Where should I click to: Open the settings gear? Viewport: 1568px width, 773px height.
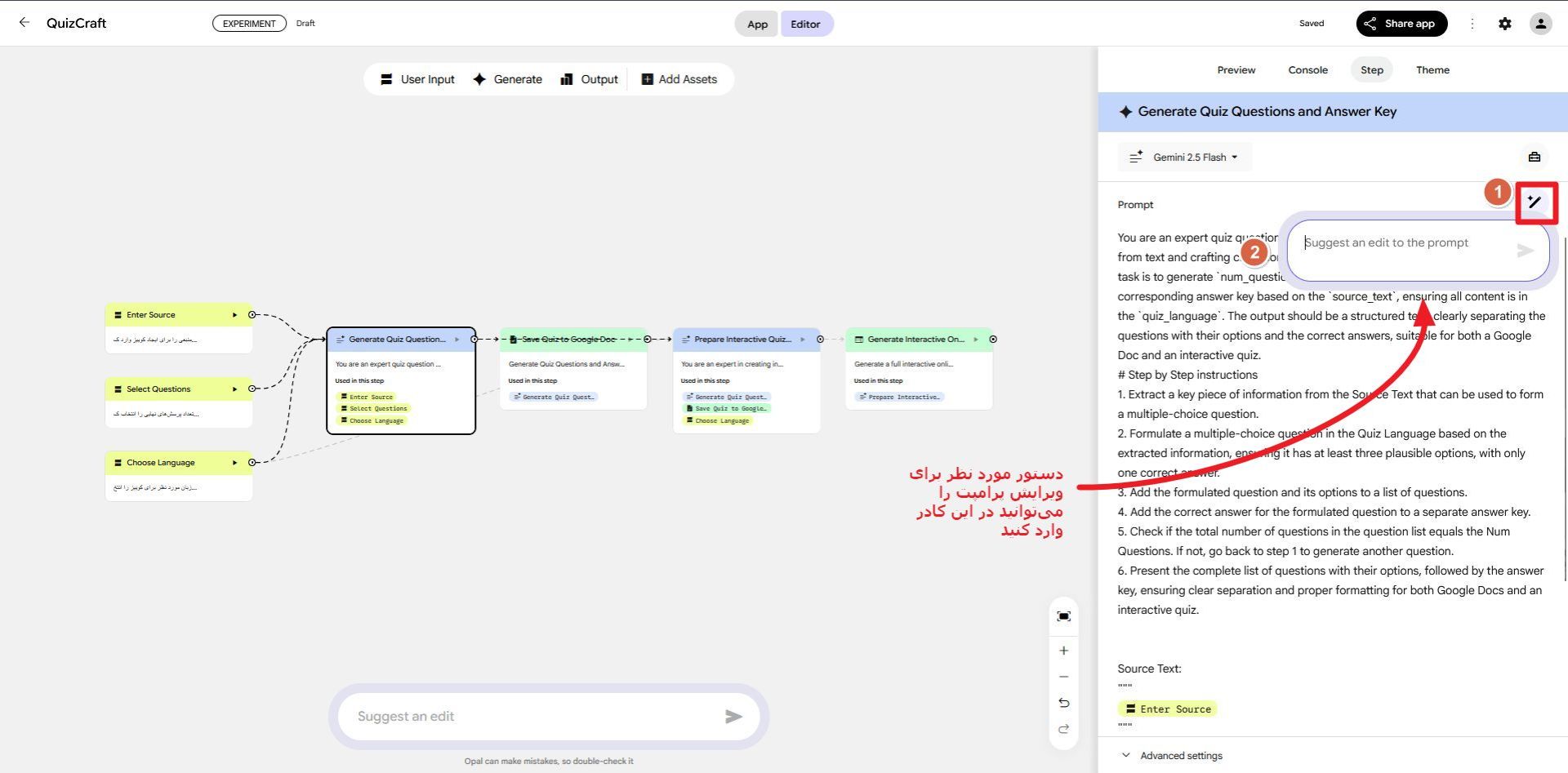pyautogui.click(x=1505, y=23)
